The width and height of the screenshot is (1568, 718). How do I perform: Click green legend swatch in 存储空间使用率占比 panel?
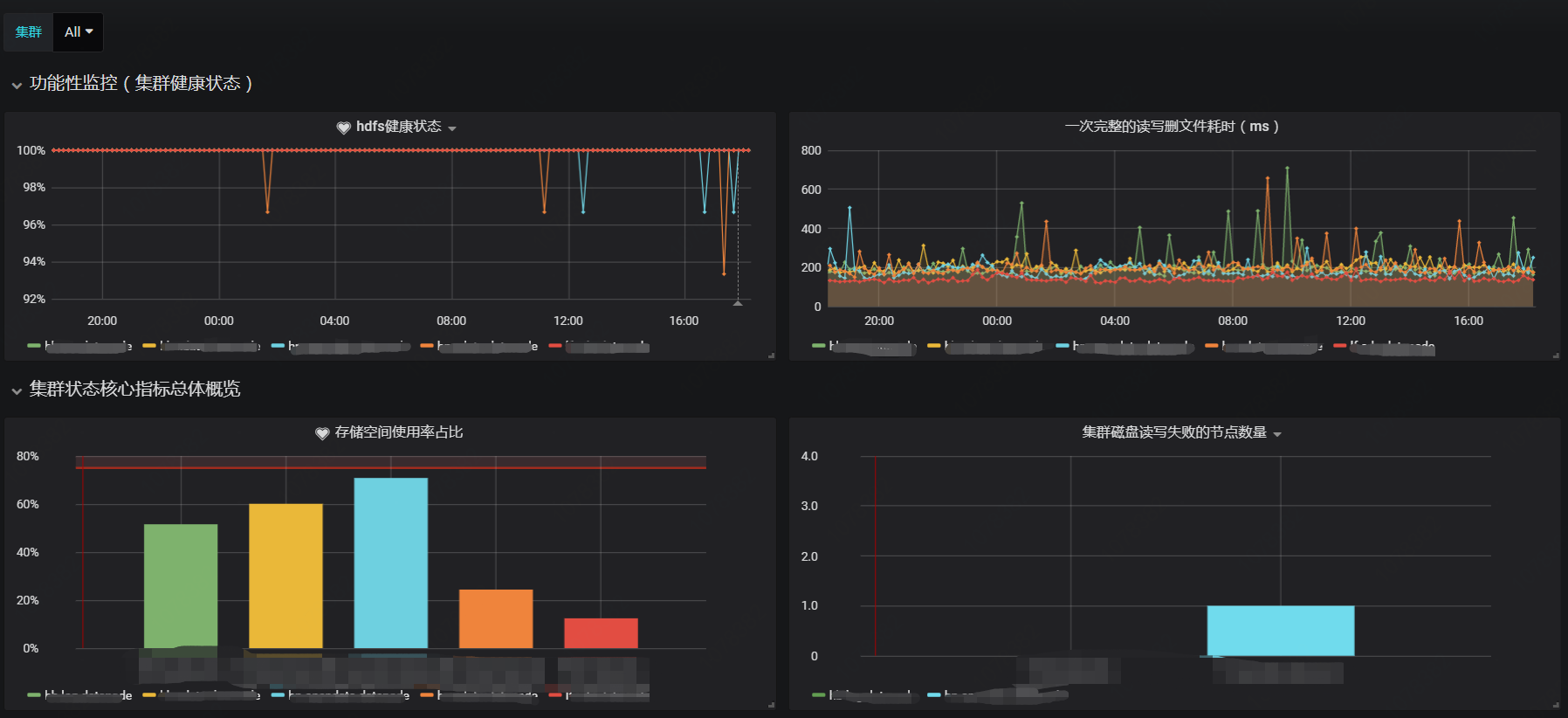coord(34,695)
